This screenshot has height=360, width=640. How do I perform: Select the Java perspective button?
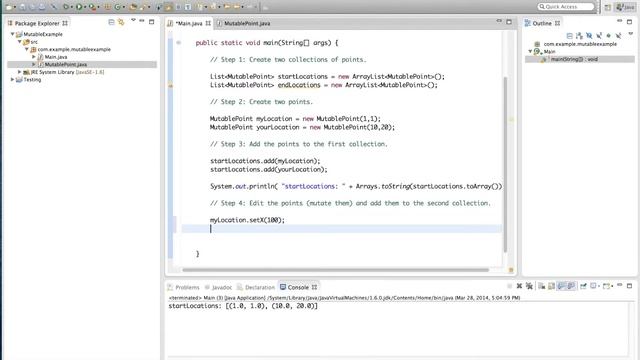coord(625,7)
